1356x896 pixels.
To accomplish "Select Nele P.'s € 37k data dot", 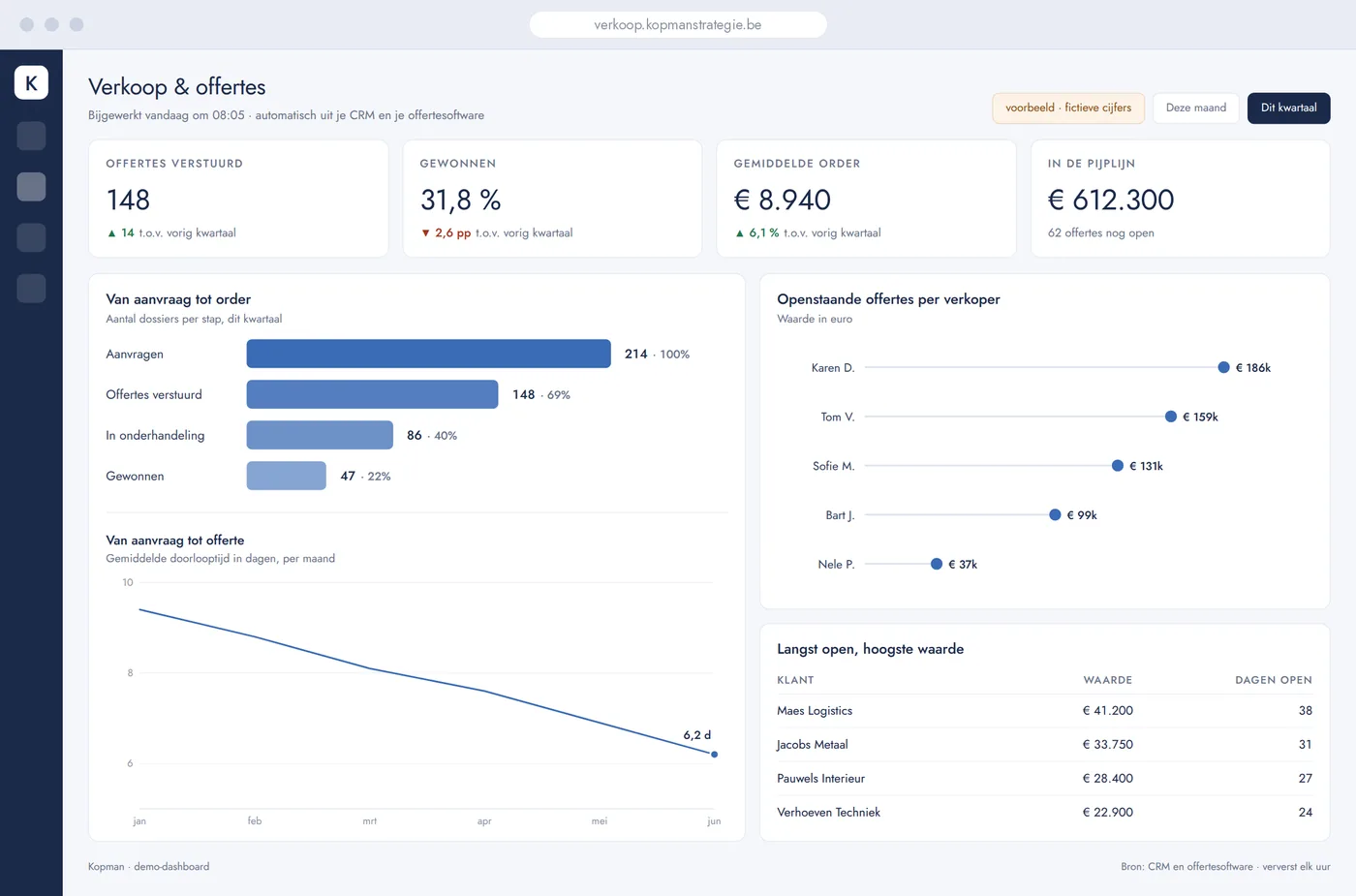I will tap(937, 564).
